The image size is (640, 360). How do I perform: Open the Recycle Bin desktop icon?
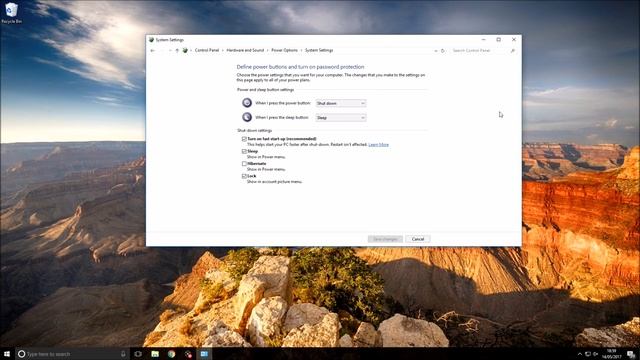point(11,13)
